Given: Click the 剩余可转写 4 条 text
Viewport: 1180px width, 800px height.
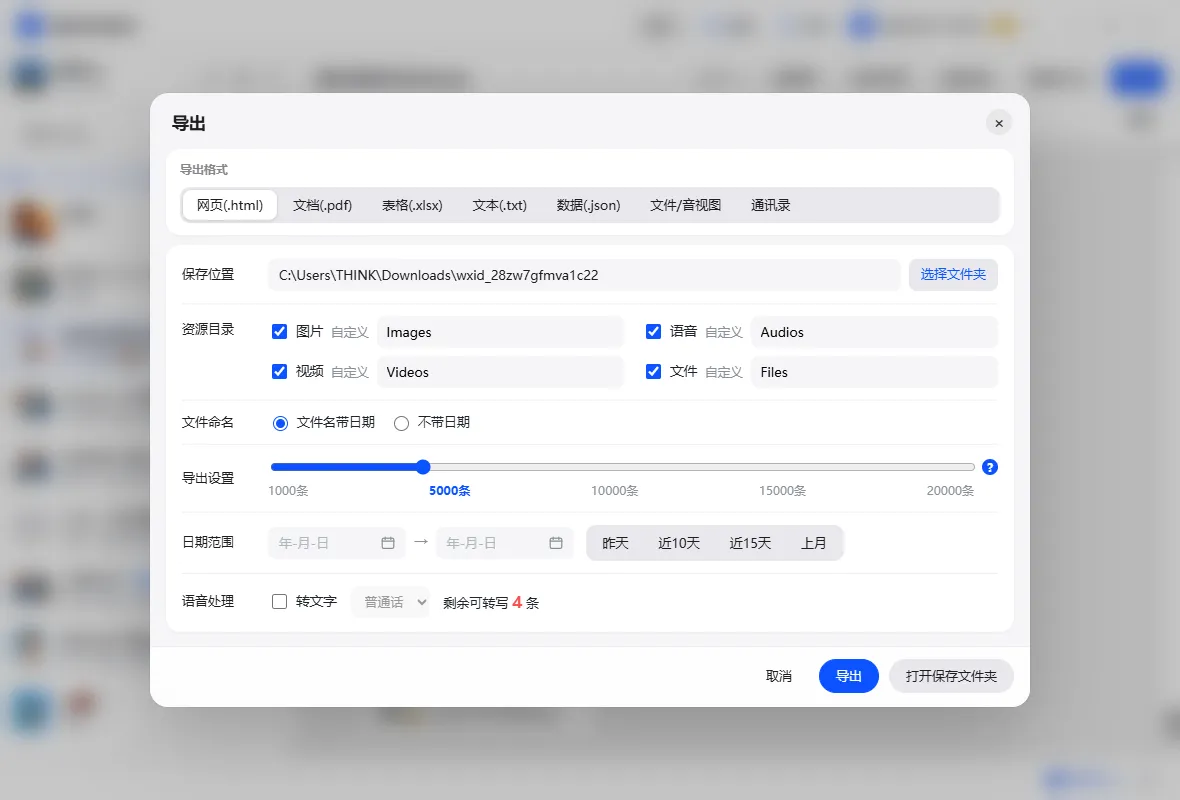Looking at the screenshot, I should click(x=491, y=603).
